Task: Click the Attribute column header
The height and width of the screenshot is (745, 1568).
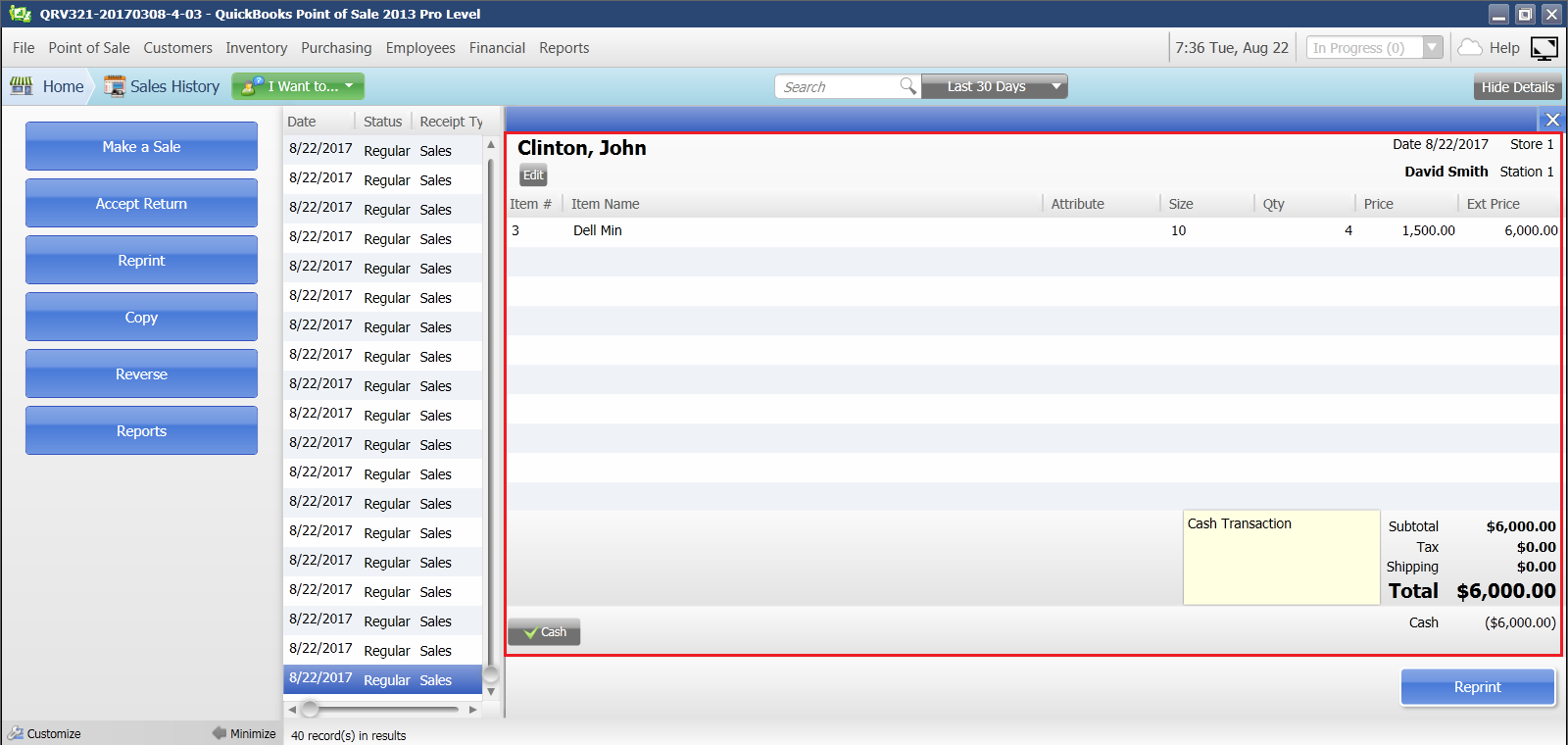Action: click(x=1102, y=204)
